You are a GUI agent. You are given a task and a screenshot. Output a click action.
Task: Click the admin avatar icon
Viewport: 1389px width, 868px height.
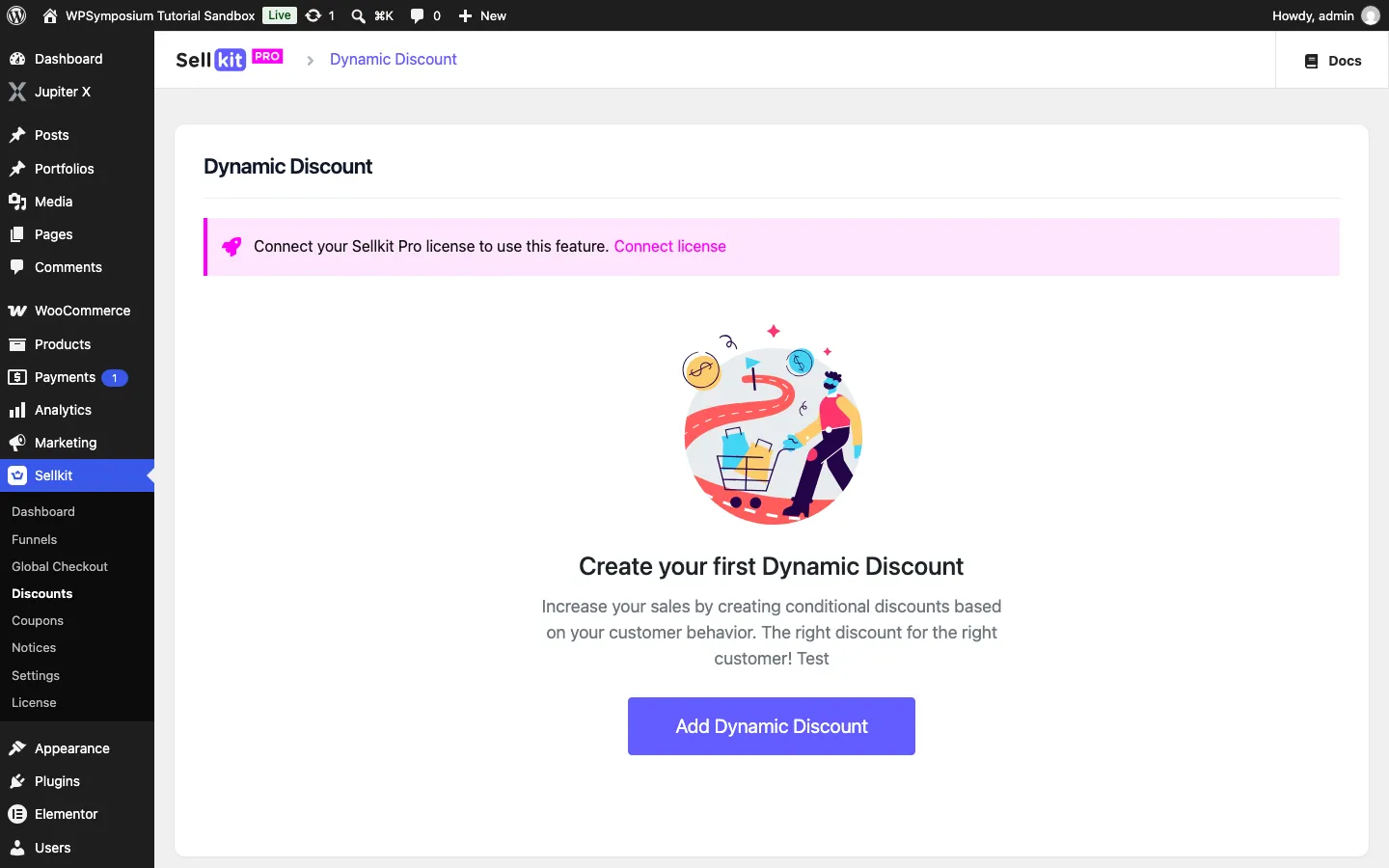coord(1371,15)
